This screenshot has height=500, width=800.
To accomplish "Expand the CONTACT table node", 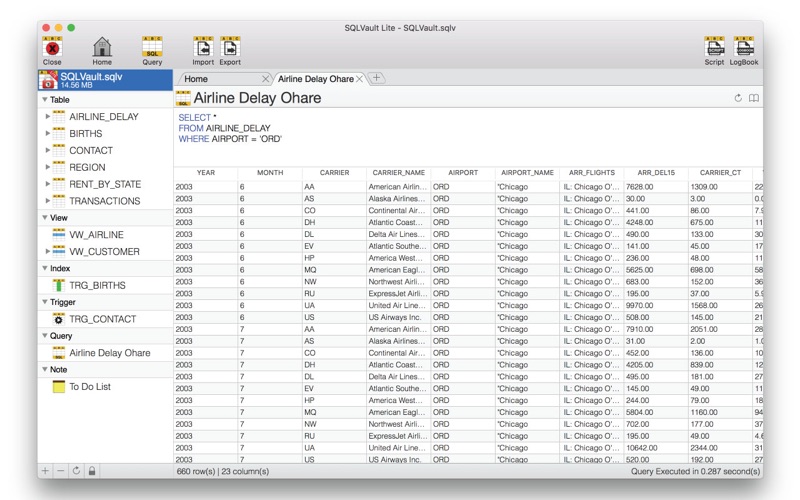I will (x=47, y=151).
